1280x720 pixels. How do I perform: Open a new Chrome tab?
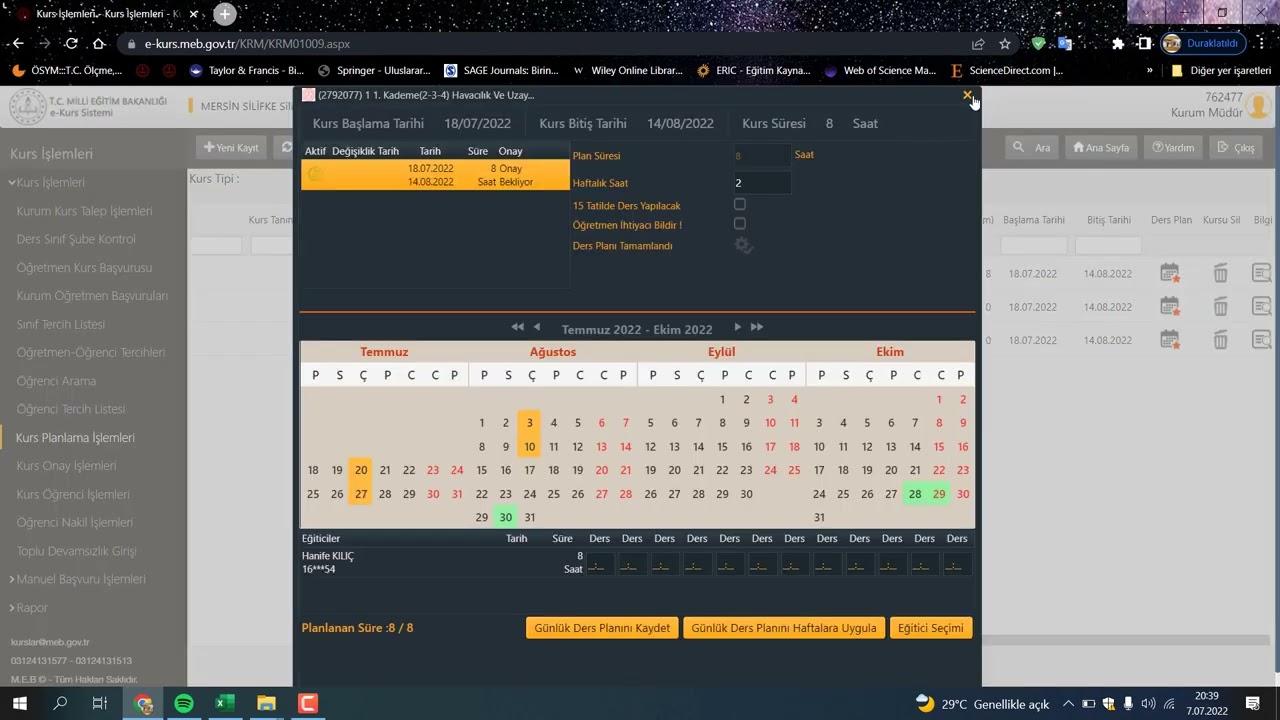point(225,14)
